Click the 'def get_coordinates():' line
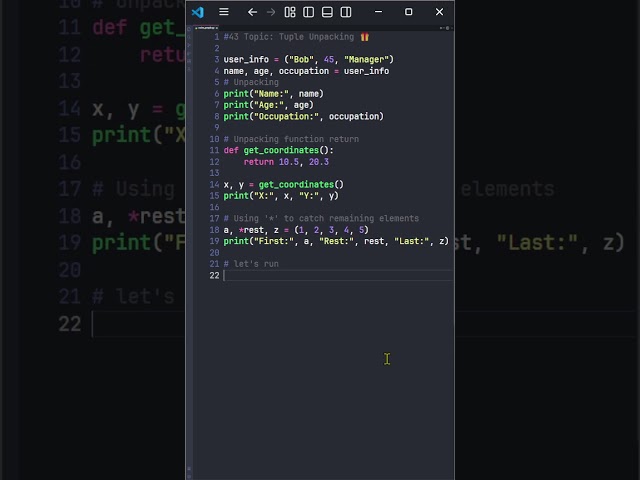The width and height of the screenshot is (640, 480). [x=278, y=150]
